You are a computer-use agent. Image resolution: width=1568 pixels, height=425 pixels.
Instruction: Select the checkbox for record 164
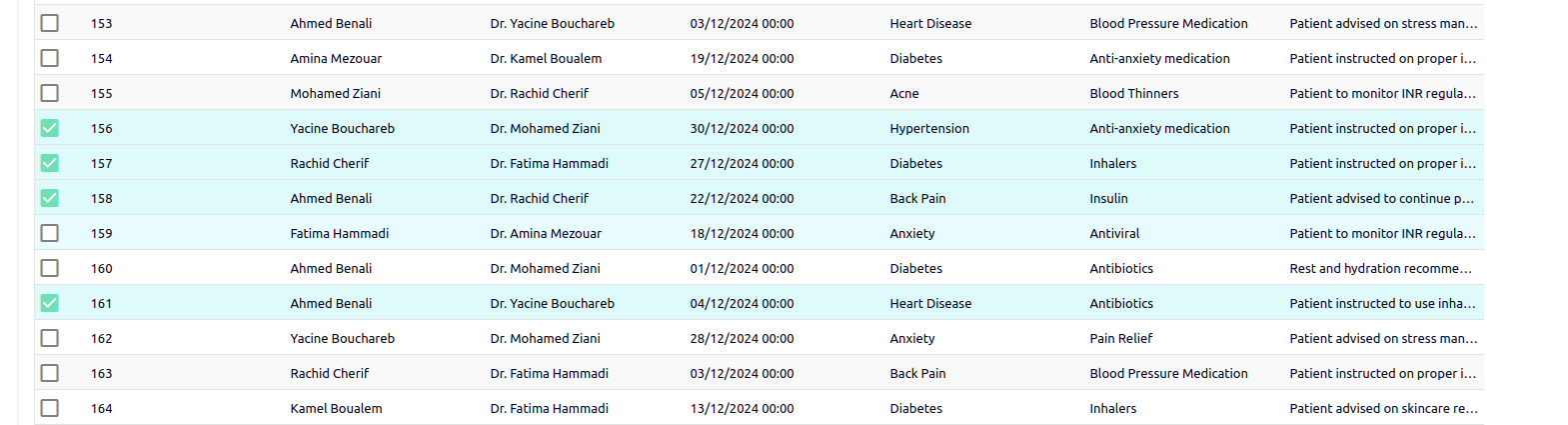point(50,408)
